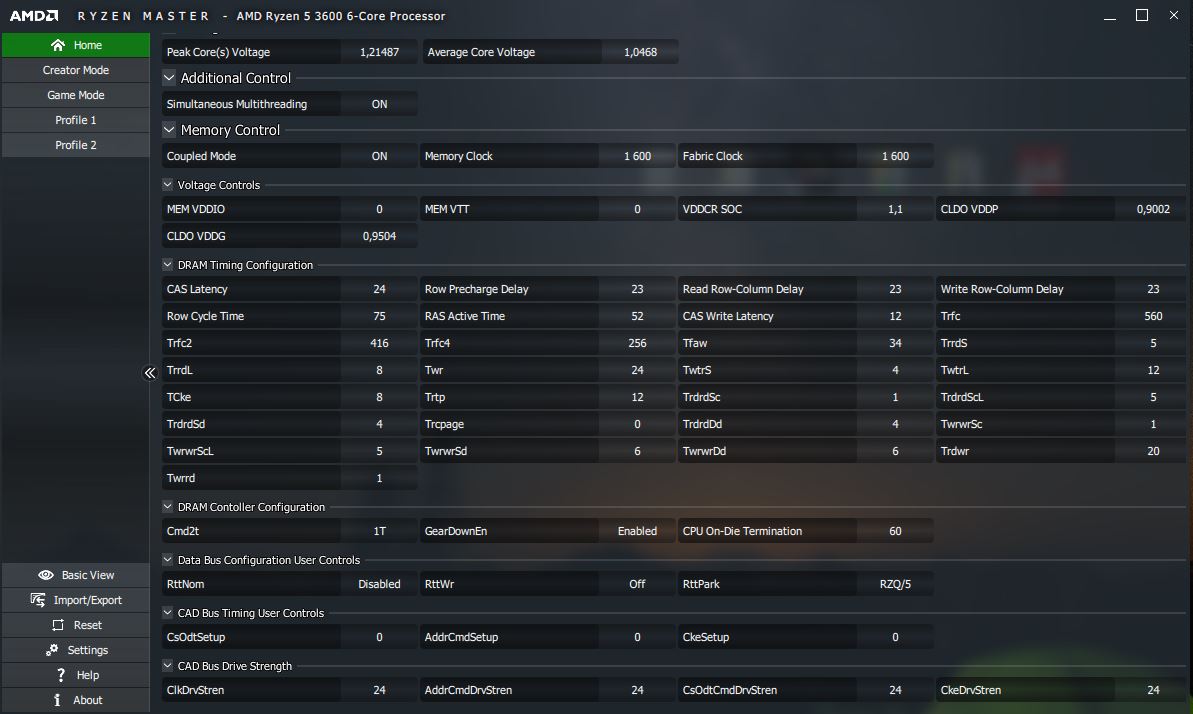Click the Trfc2 value 416
The image size is (1193, 714).
click(x=379, y=343)
